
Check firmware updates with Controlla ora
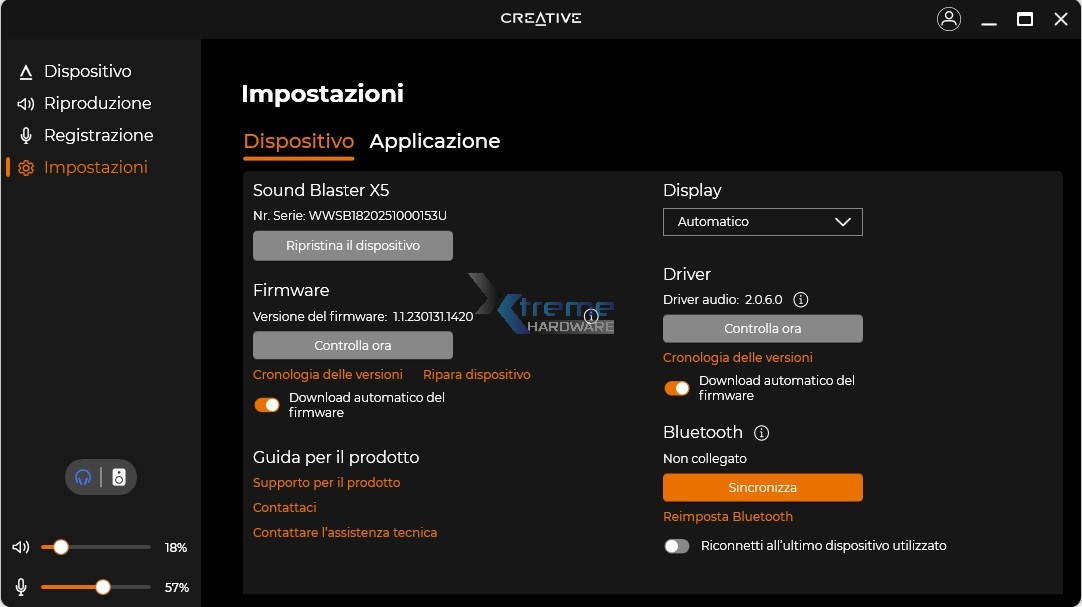(352, 344)
